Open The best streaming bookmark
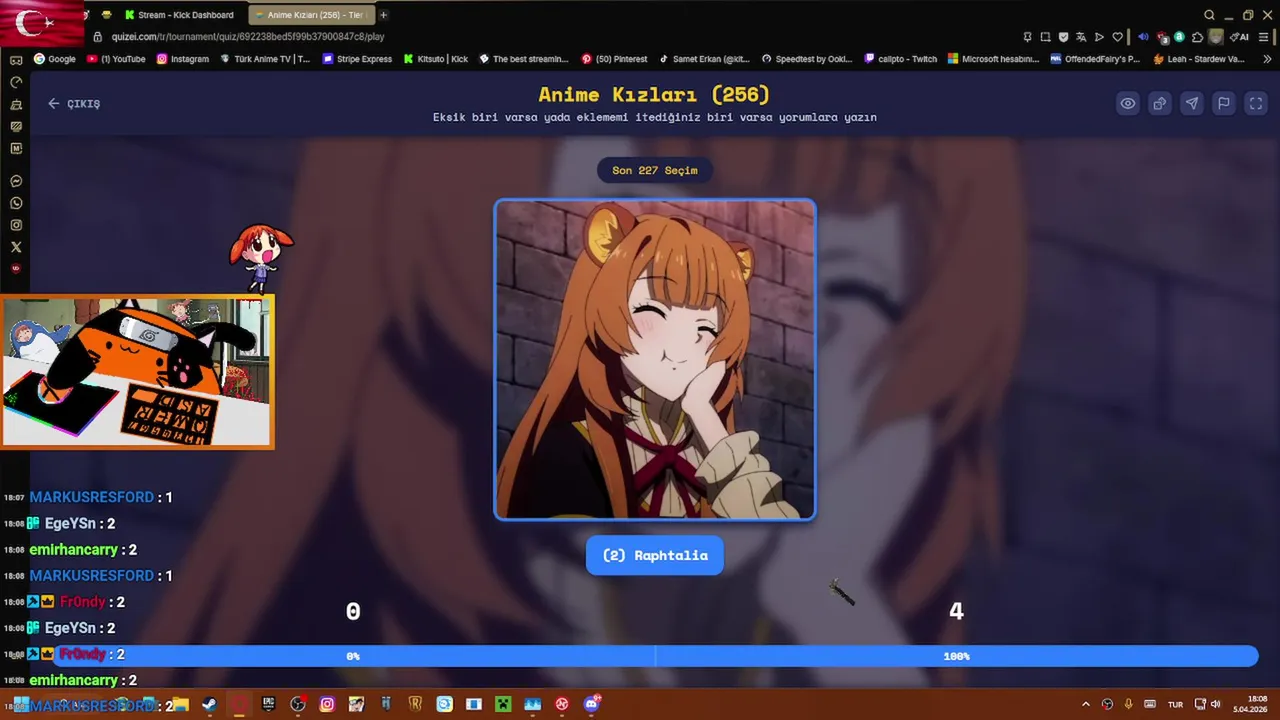Screen dimensions: 1280x720 coord(524,59)
